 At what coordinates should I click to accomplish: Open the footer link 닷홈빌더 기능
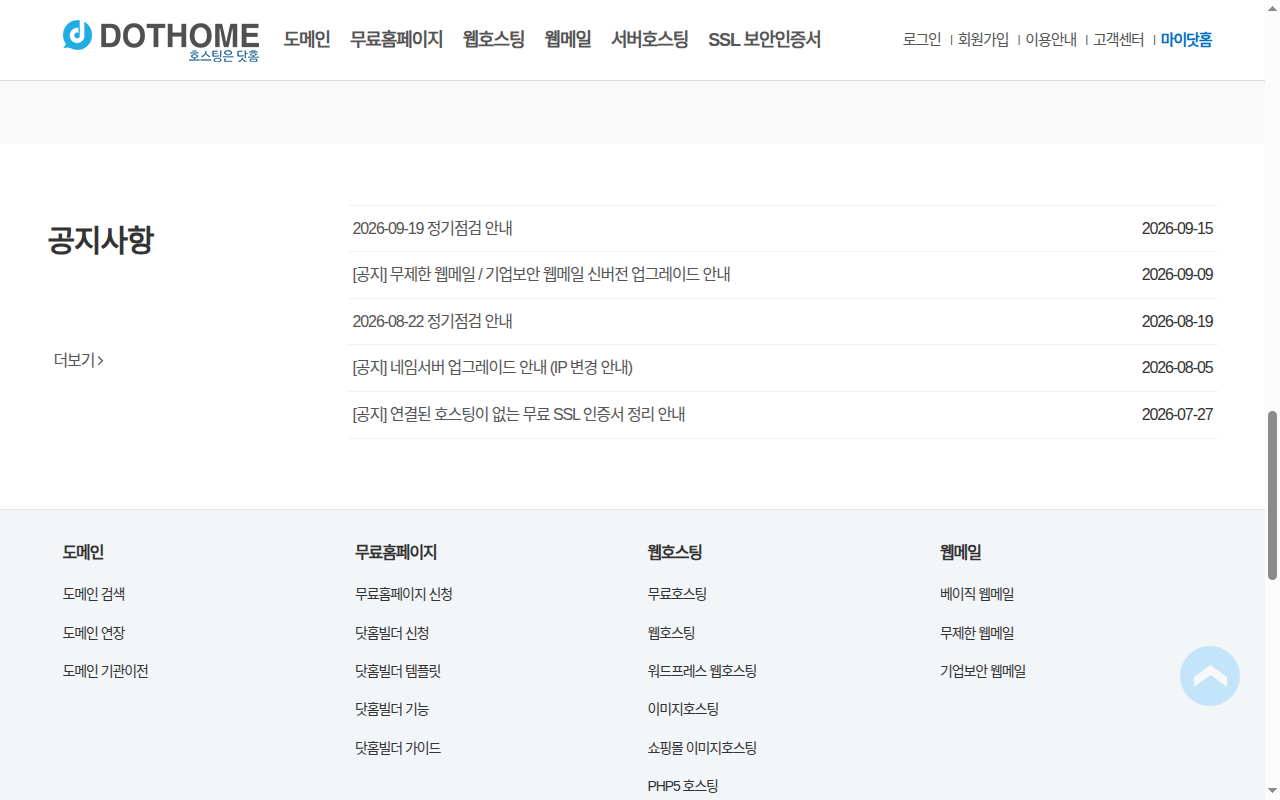pos(392,709)
